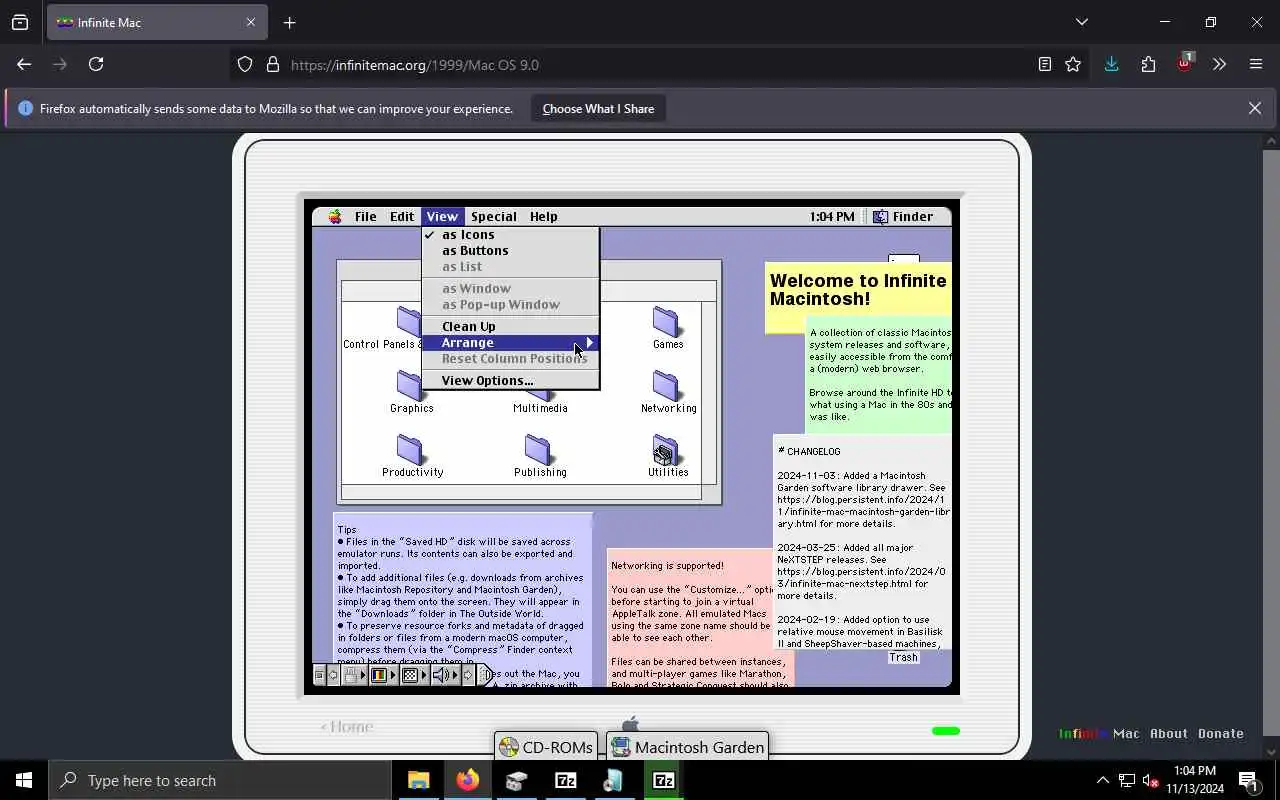The image size is (1280, 800).
Task: Choose View Options… menu item
Action: (510, 380)
